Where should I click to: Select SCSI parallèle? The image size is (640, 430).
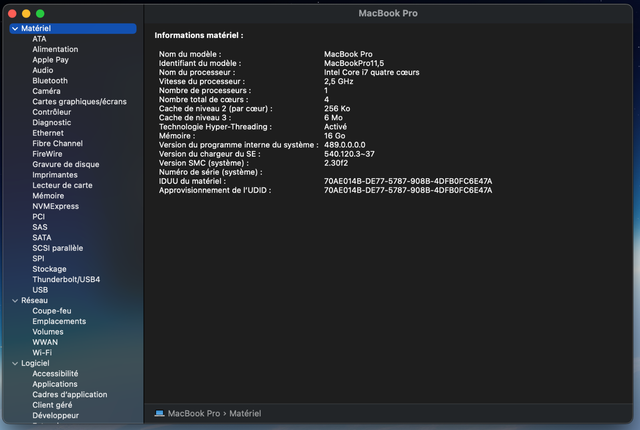(x=58, y=248)
